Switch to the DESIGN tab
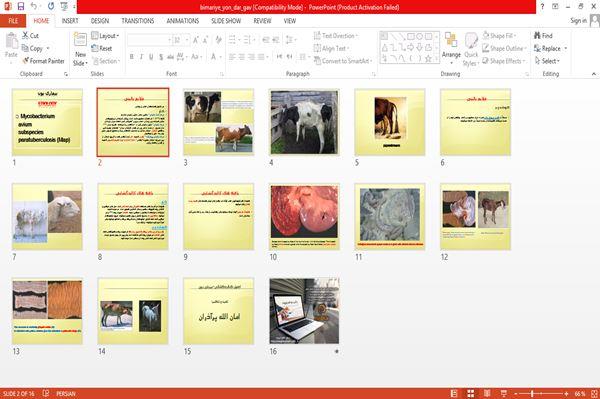The height and width of the screenshot is (399, 600). click(x=100, y=21)
